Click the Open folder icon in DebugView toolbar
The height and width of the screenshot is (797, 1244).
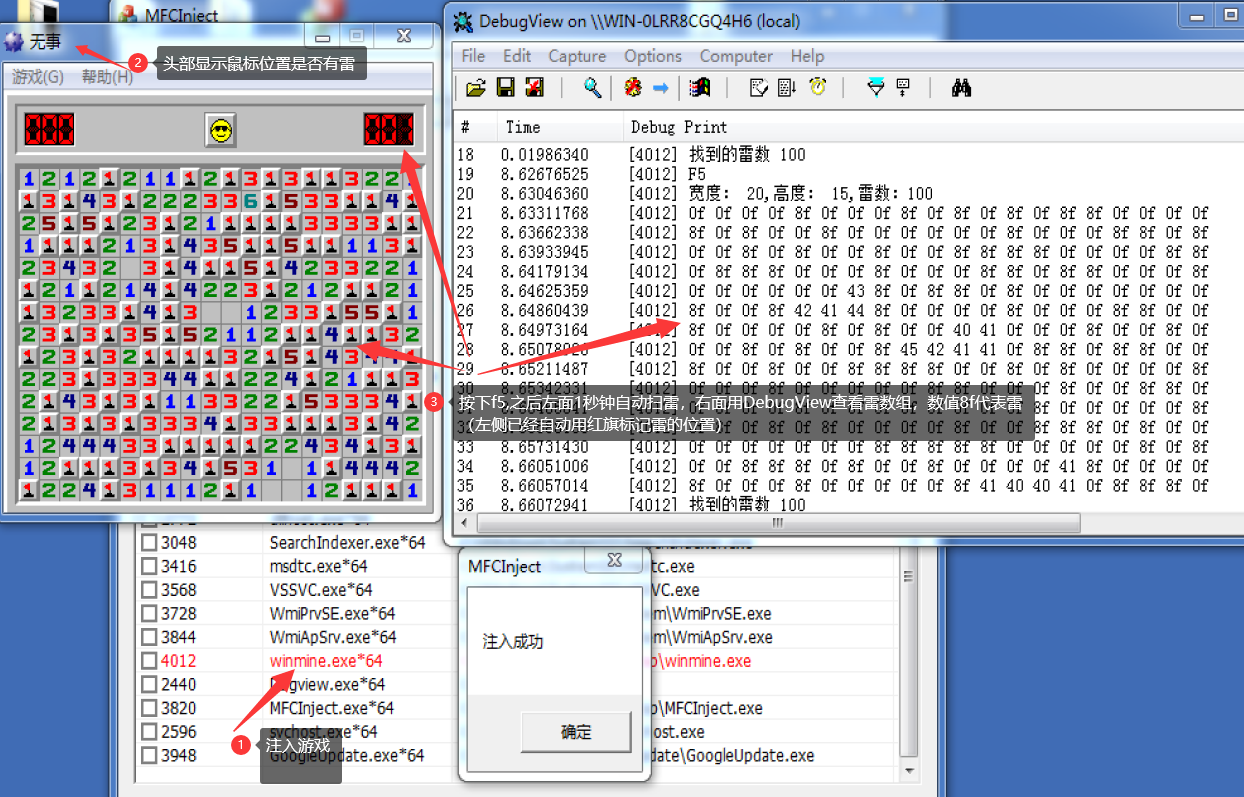click(476, 88)
